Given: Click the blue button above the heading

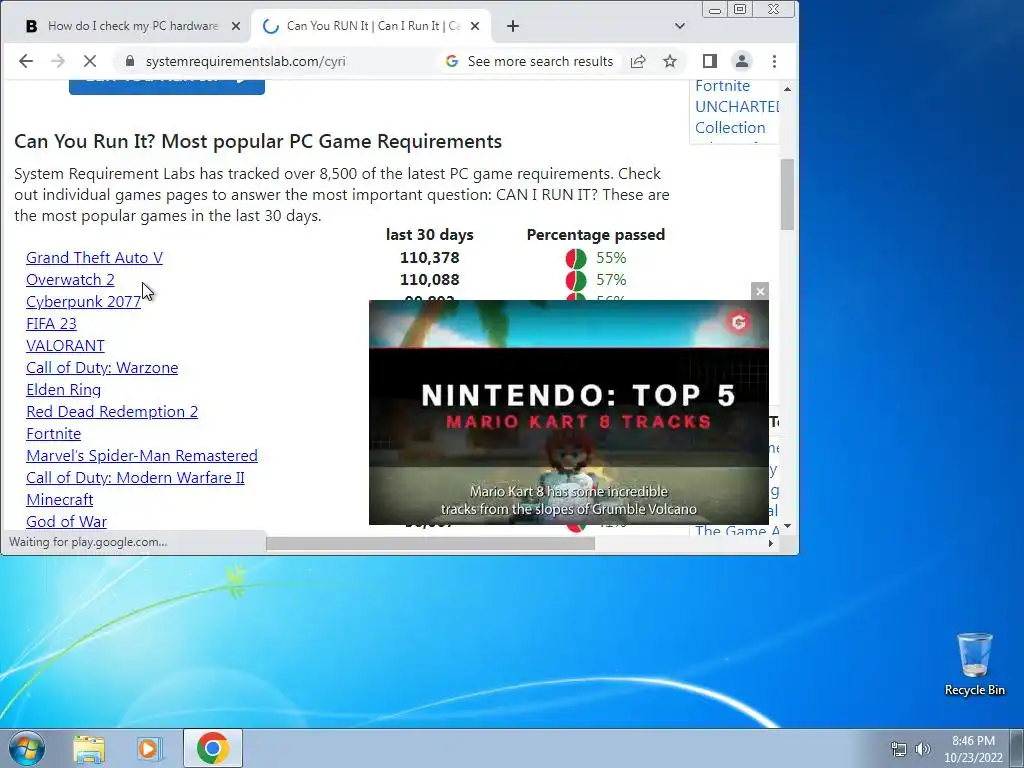Looking at the screenshot, I should point(167,86).
